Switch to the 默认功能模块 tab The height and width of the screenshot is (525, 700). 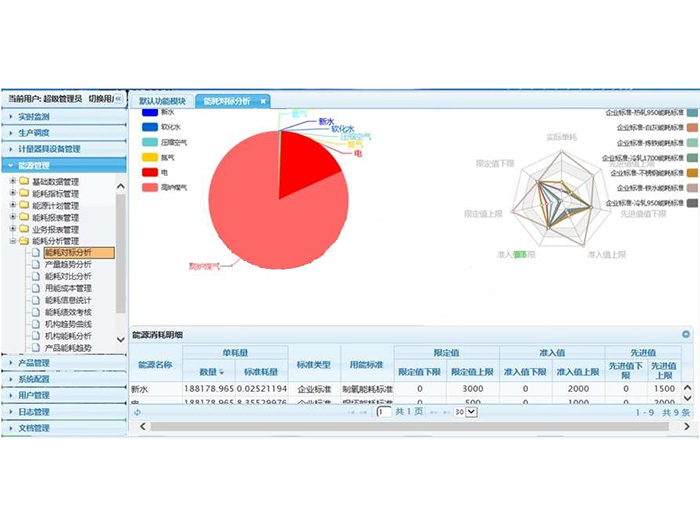(x=162, y=101)
